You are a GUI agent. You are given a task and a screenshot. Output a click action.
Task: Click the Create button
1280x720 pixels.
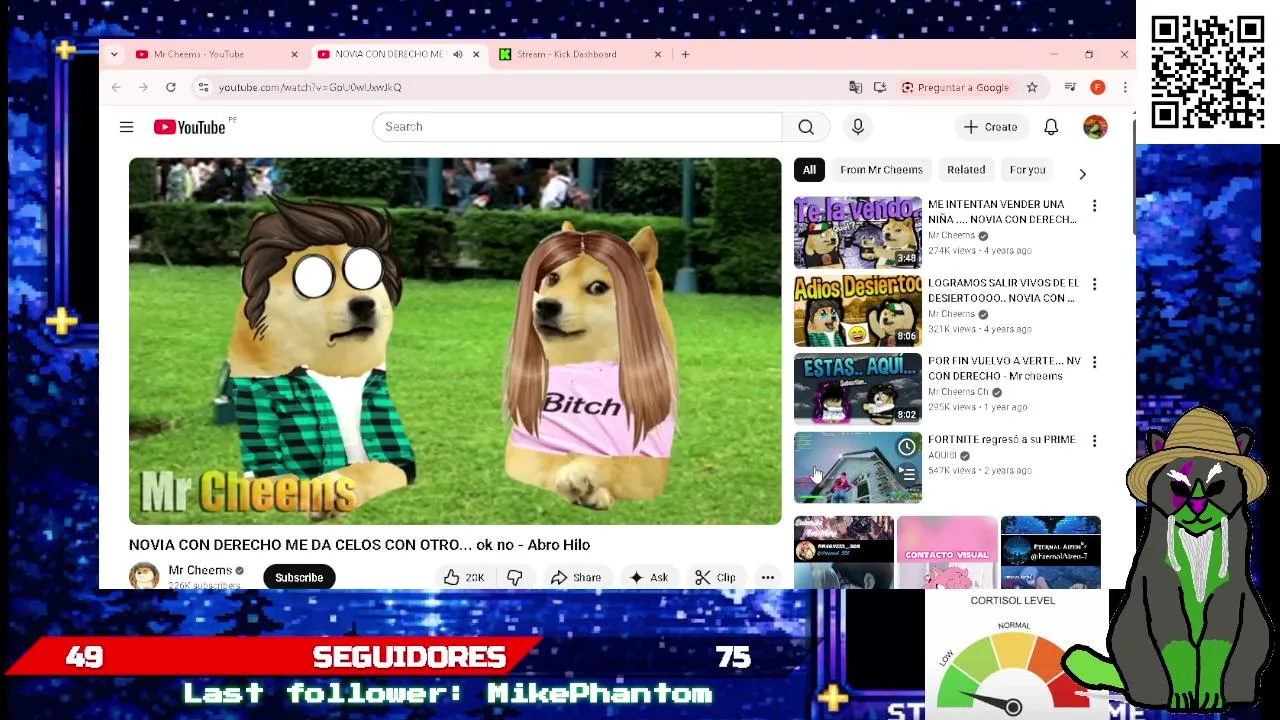[x=990, y=127]
